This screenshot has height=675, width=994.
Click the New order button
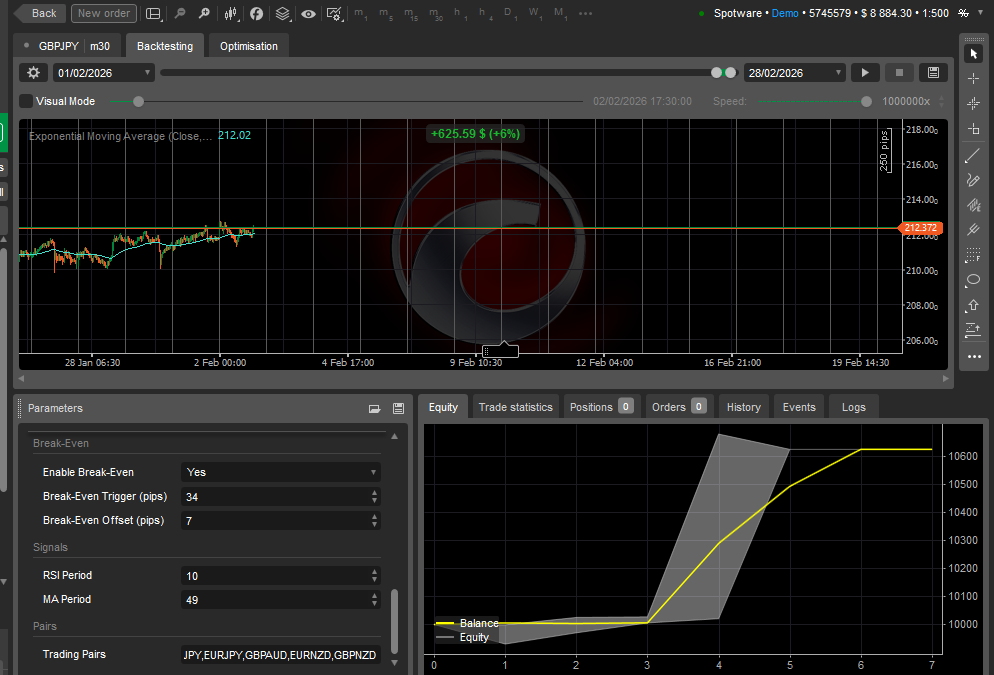[104, 13]
